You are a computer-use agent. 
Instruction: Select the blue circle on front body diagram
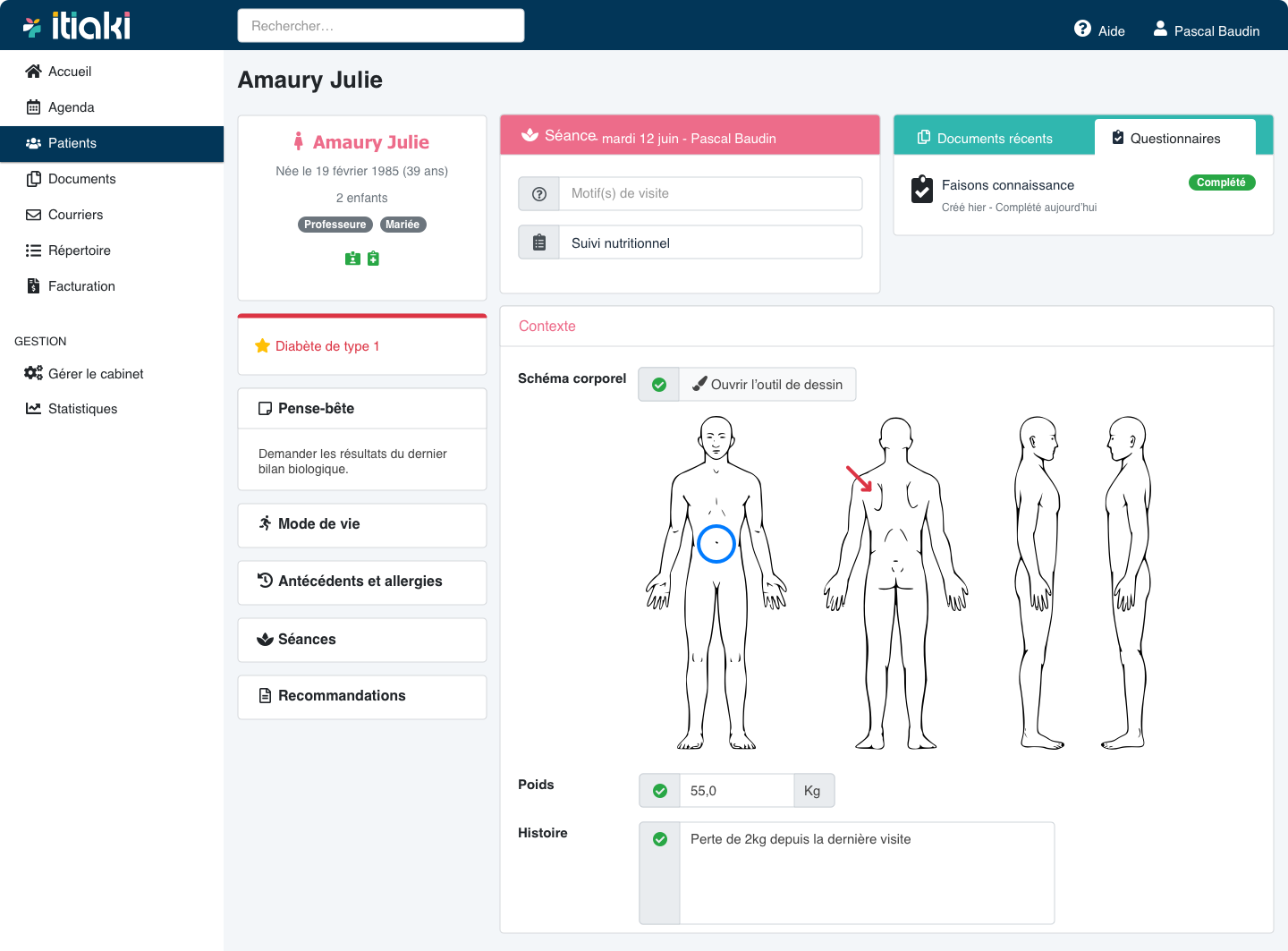716,544
